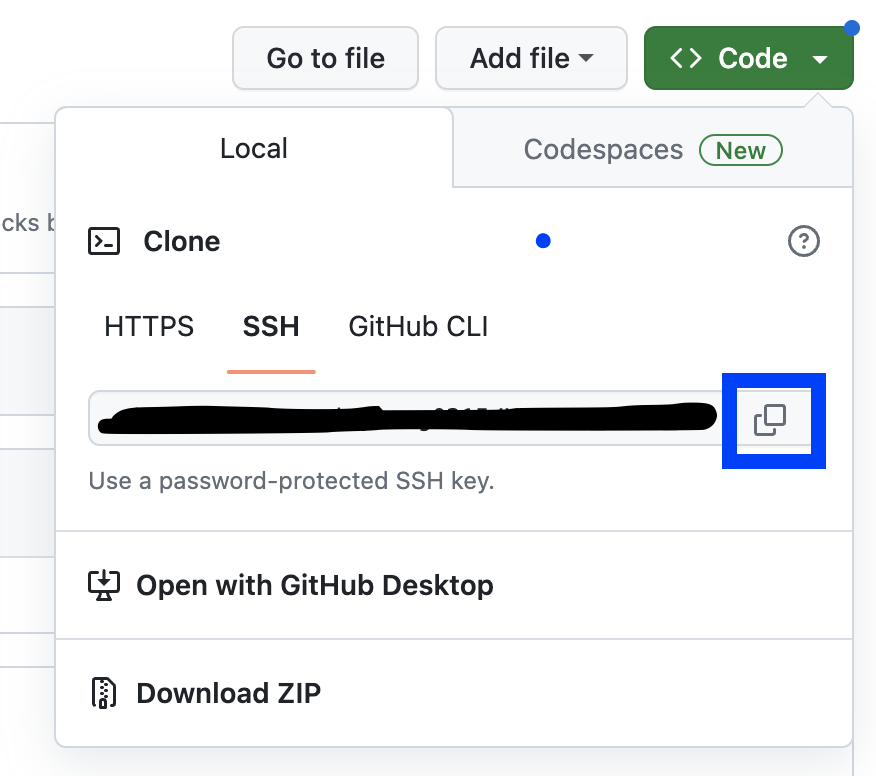Image resolution: width=876 pixels, height=776 pixels.
Task: Open the Go to file search
Action: (326, 58)
